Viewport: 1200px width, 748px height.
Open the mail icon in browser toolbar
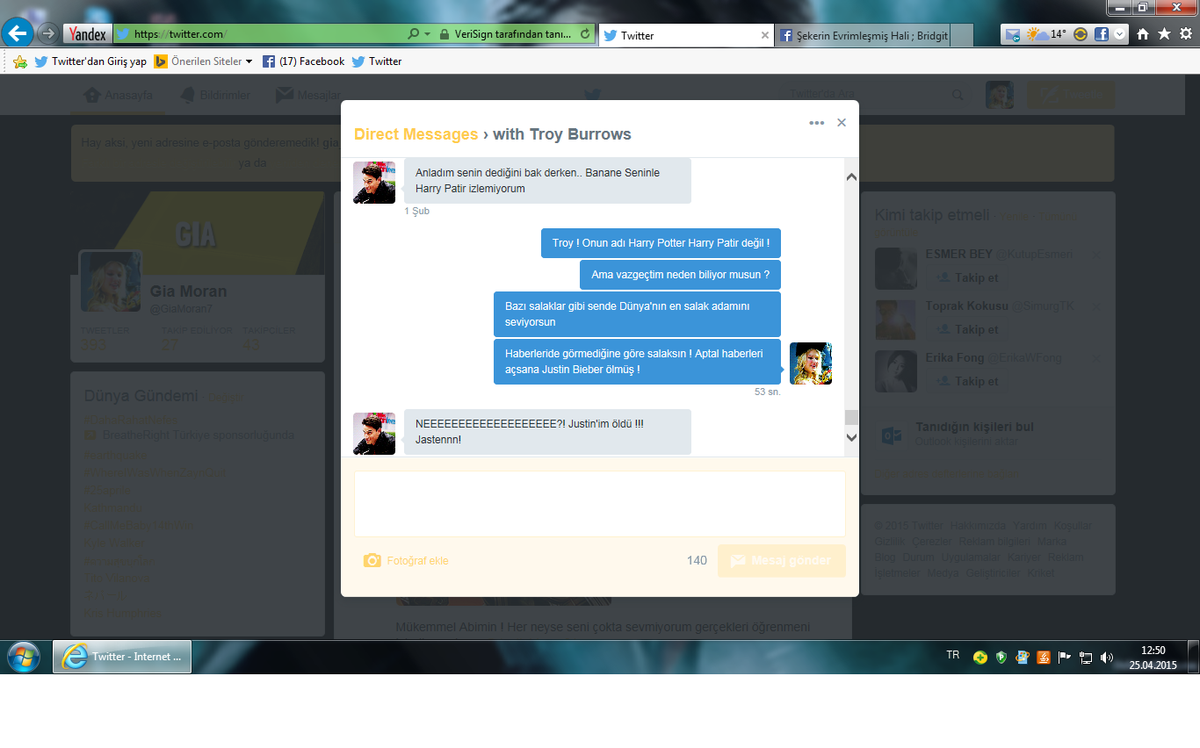[1013, 34]
